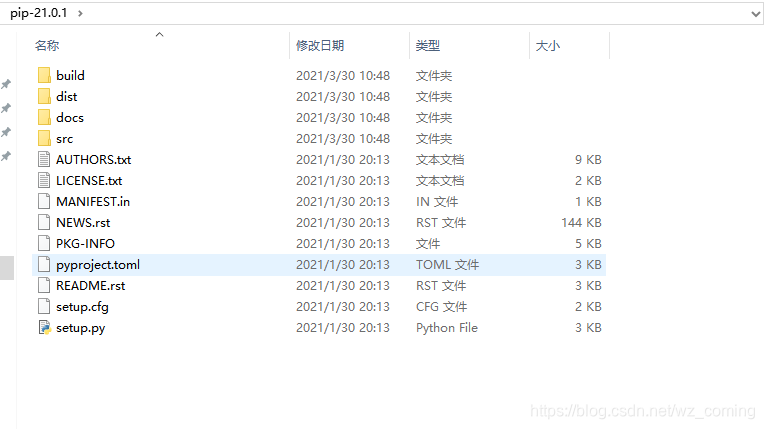The width and height of the screenshot is (764, 429).
Task: Select the NEWS.rst file name
Action: click(x=83, y=222)
